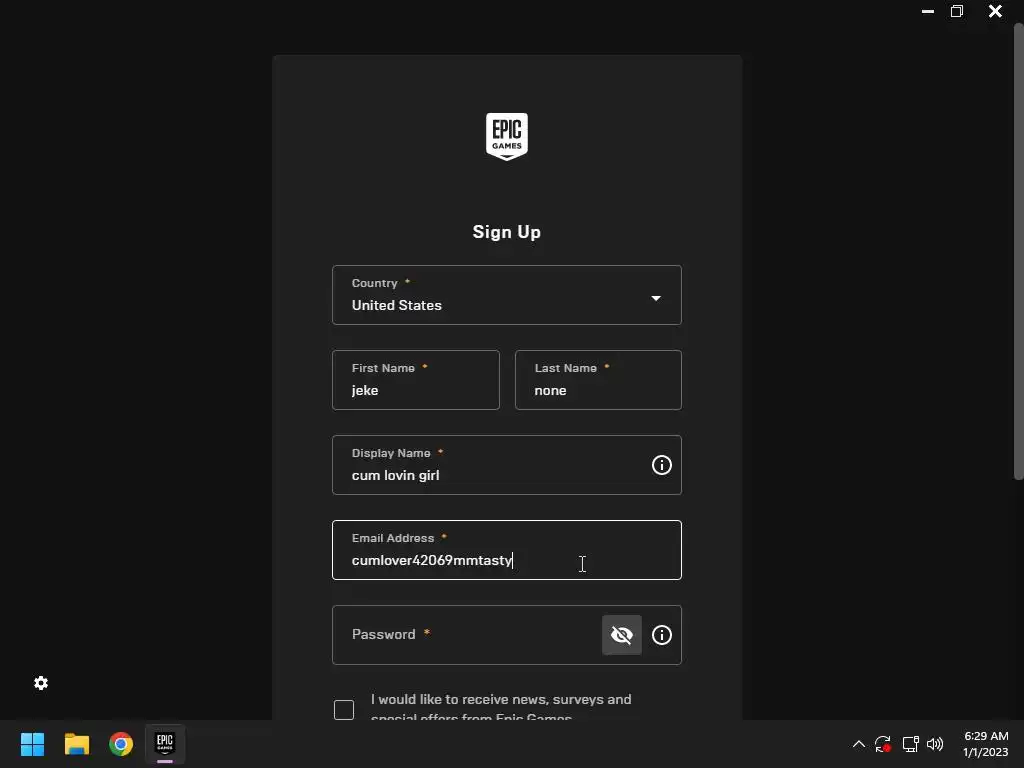
Task: Restore down the launcher window
Action: pyautogui.click(x=957, y=11)
